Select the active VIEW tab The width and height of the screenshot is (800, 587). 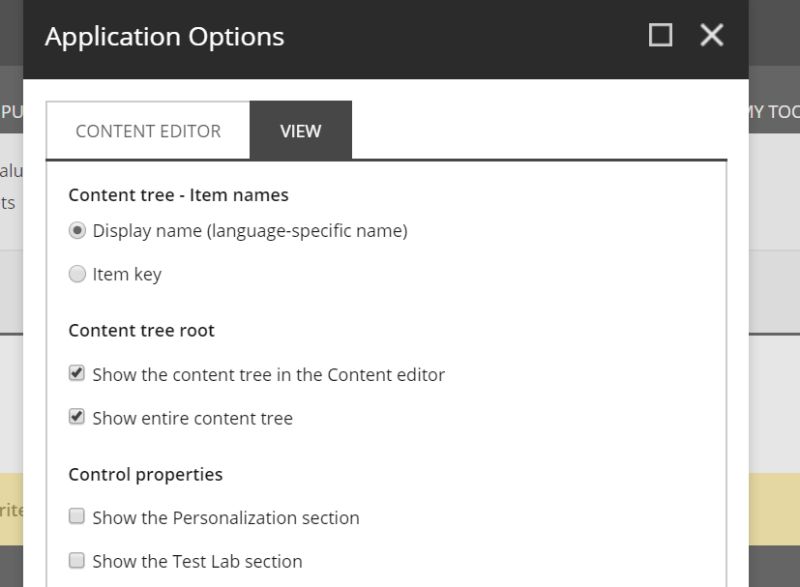300,130
